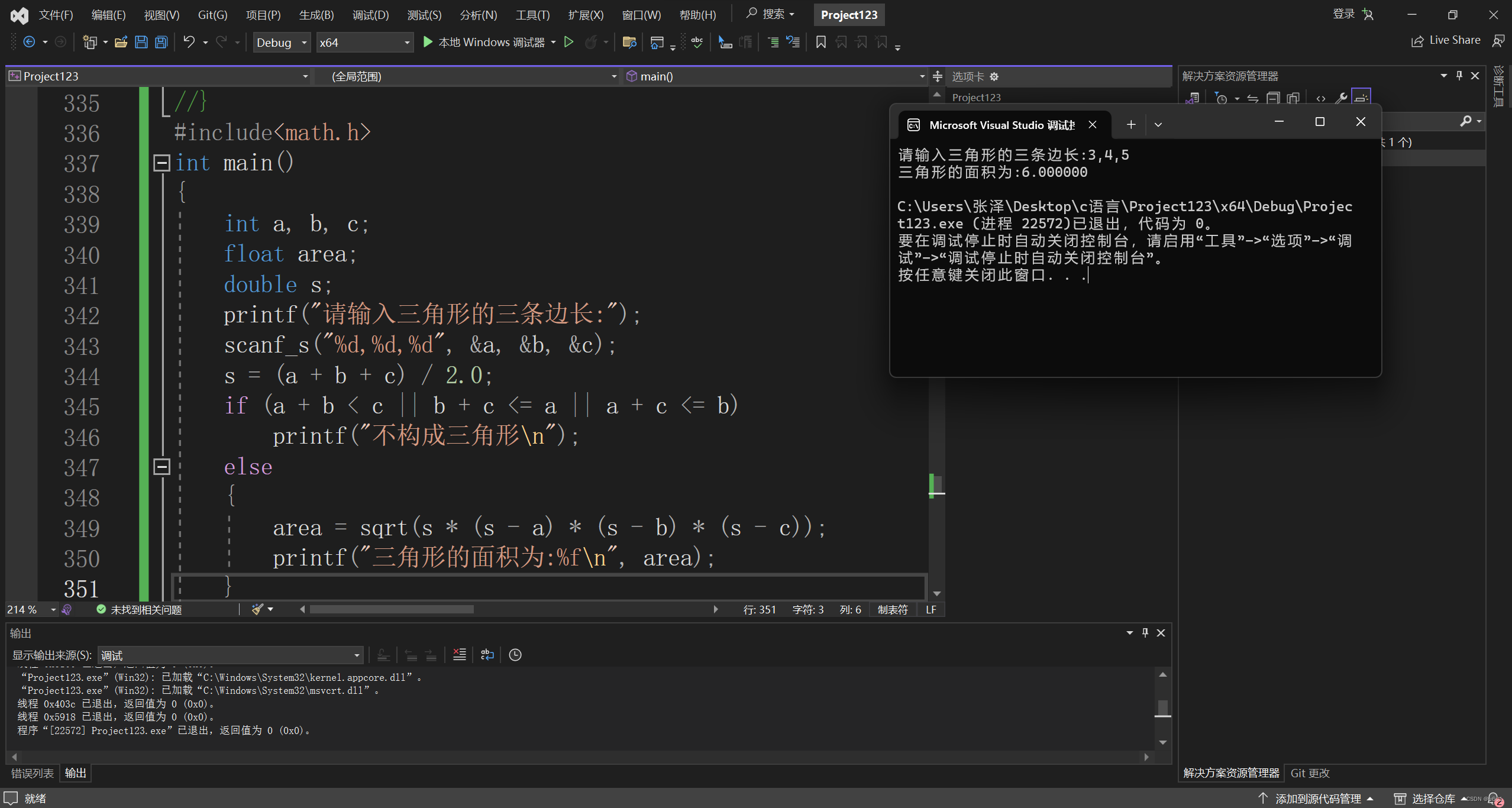Screen dimensions: 1512x808
Task: Click the Save All icon
Action: [161, 42]
